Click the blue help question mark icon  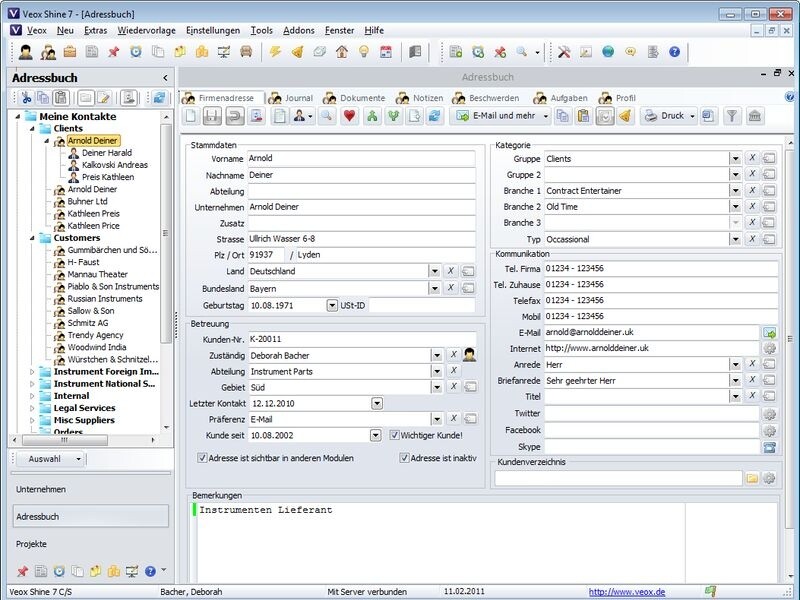coord(674,52)
